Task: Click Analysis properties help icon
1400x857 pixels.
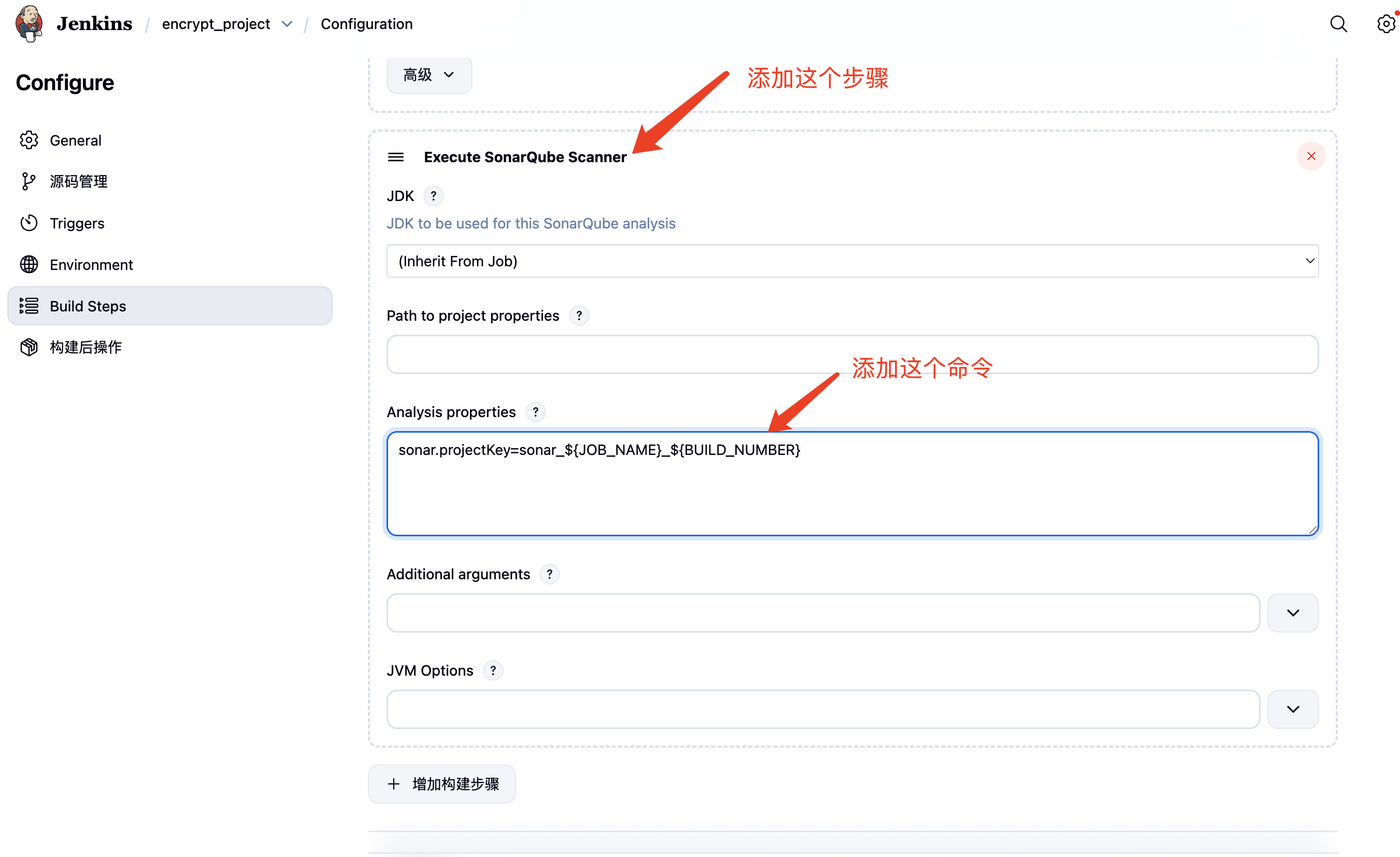Action: pyautogui.click(x=535, y=412)
